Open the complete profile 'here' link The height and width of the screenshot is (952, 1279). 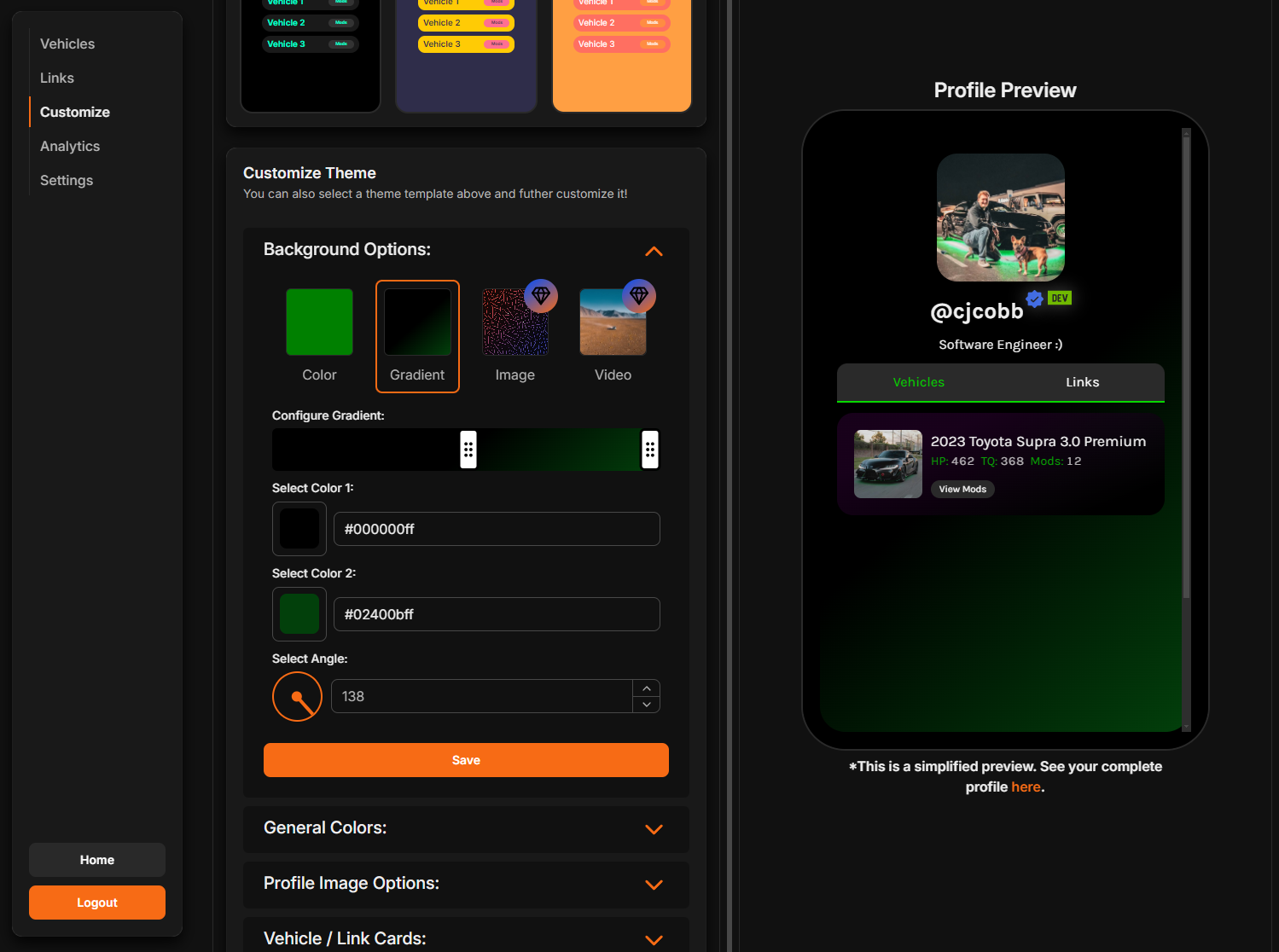pos(1026,787)
